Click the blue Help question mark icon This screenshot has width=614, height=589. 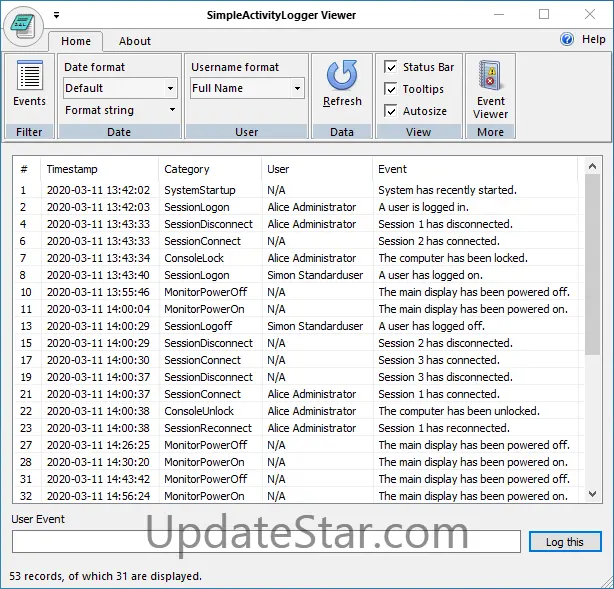pyautogui.click(x=567, y=39)
